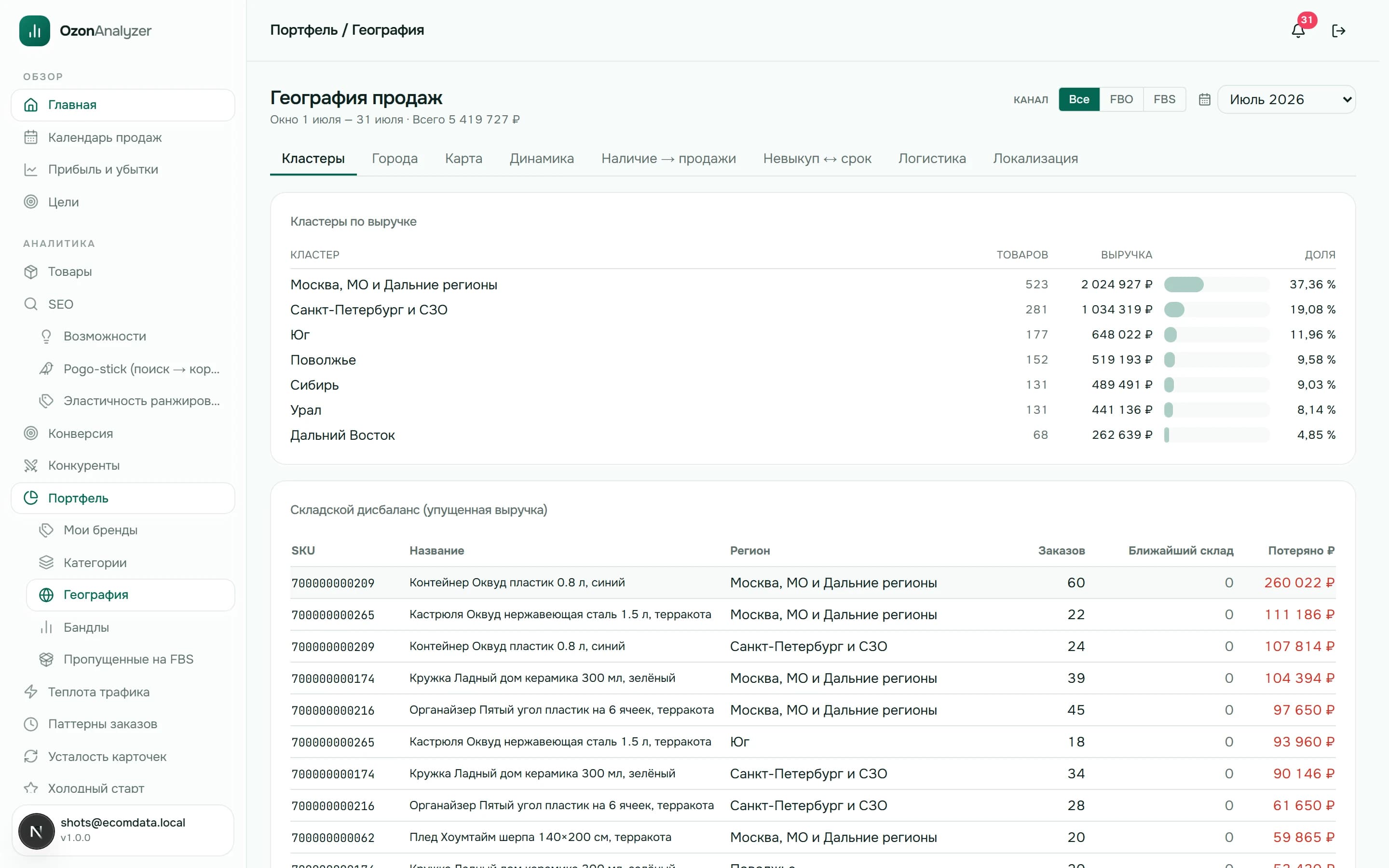Select the Все channel filter
The height and width of the screenshot is (868, 1389).
[x=1079, y=99]
